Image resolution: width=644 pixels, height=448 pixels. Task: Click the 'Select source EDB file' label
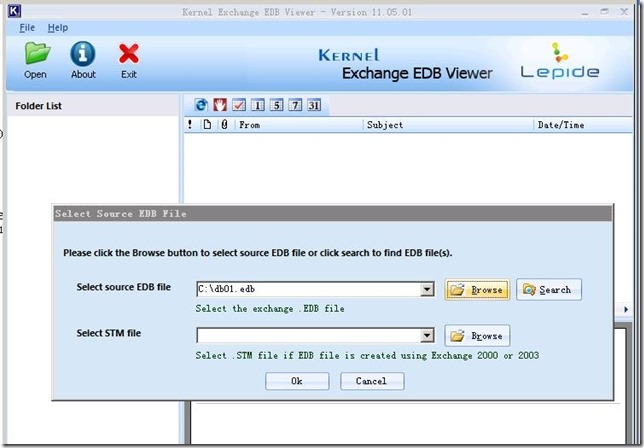124,287
